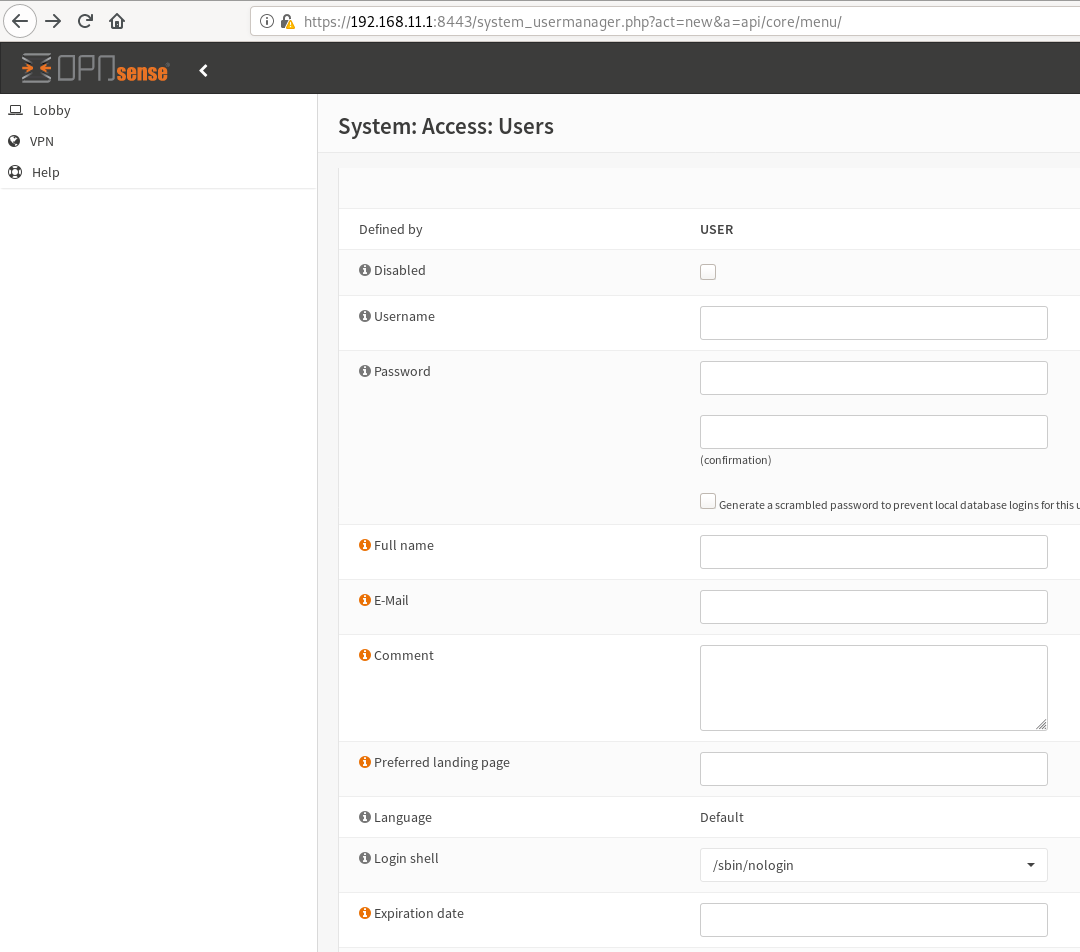Expand the VPN menu section

pyautogui.click(x=41, y=142)
